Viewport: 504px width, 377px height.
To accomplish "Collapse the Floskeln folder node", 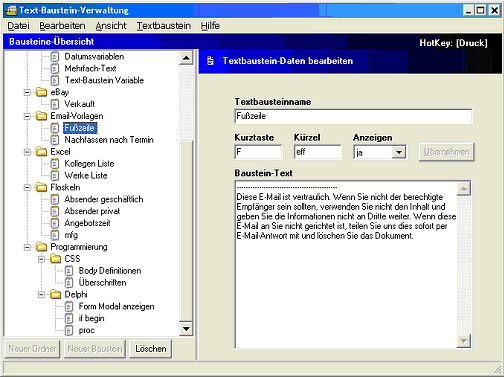I will click(x=27, y=187).
